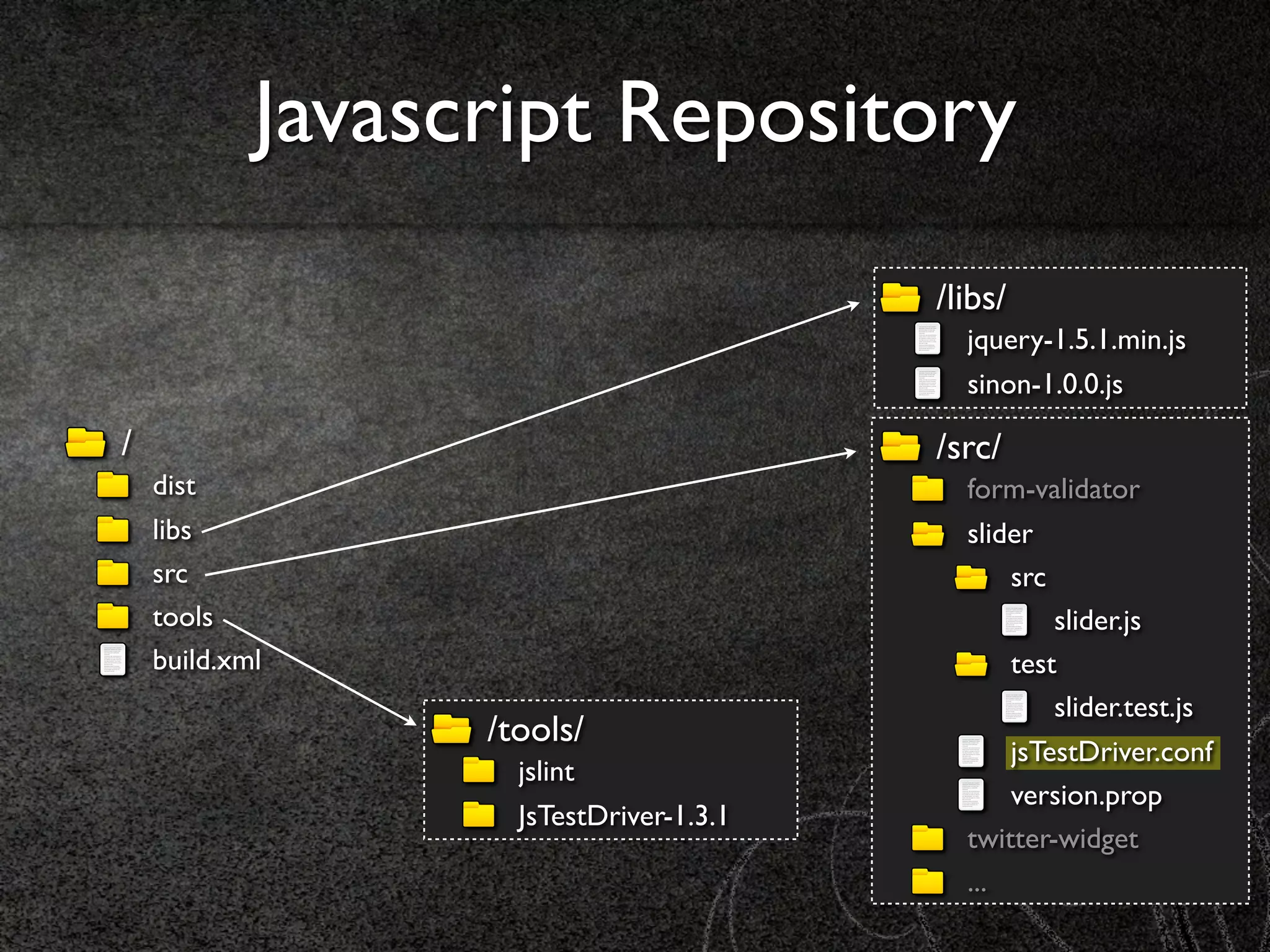
Task: Click the slider.js file icon
Action: (x=1015, y=620)
